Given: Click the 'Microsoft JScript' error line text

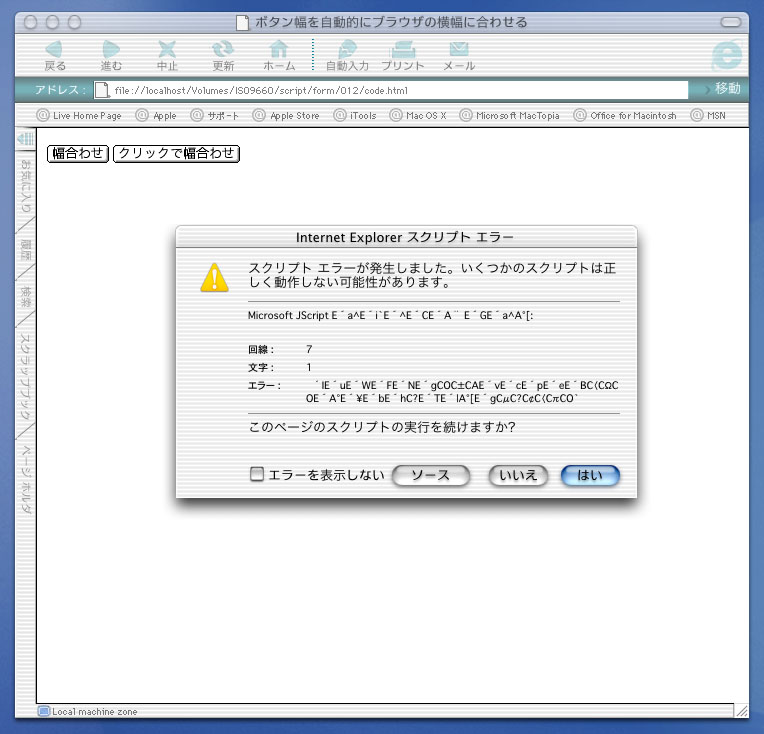Looking at the screenshot, I should coord(390,315).
